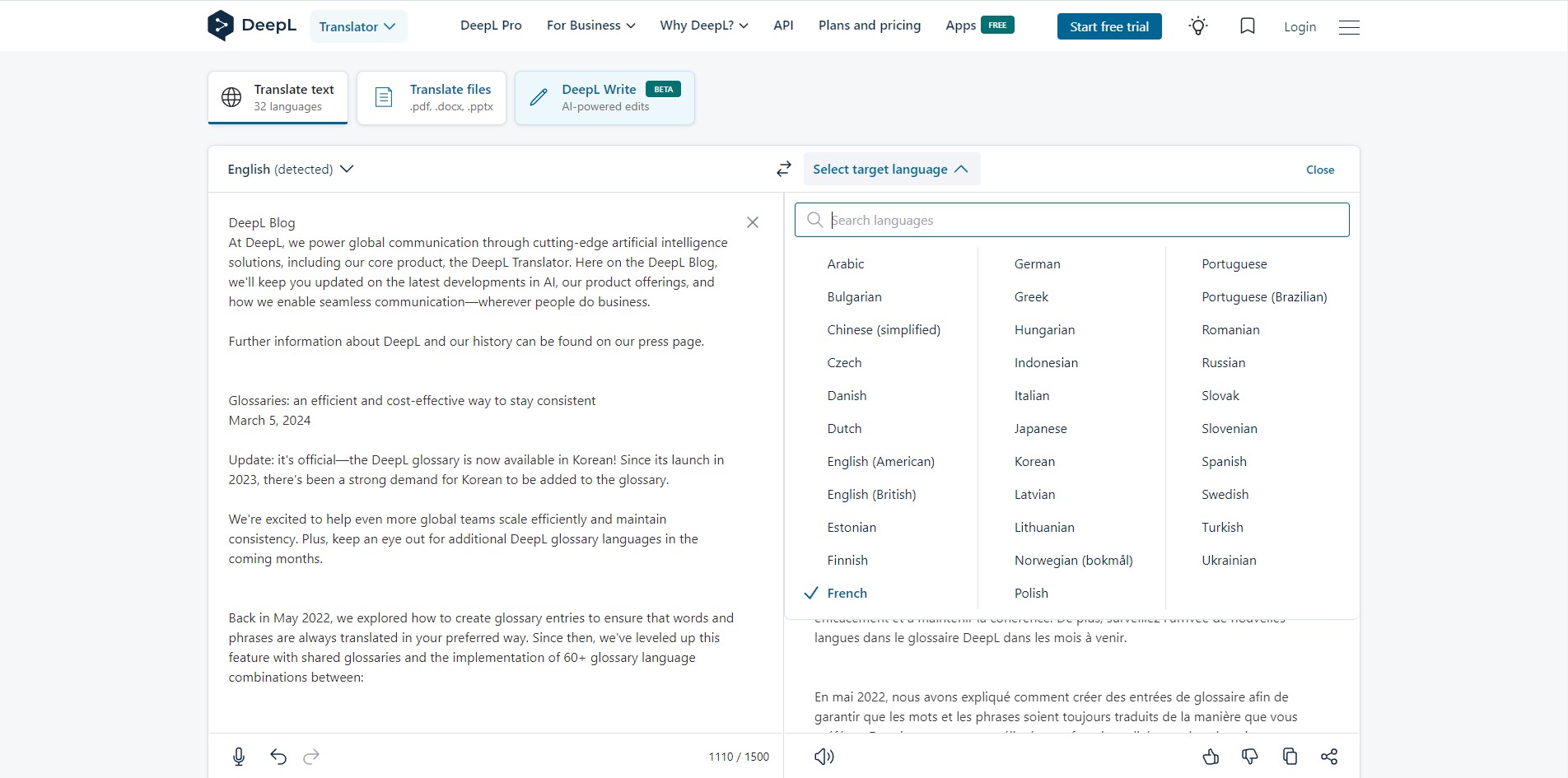This screenshot has height=778, width=1568.
Task: Click the DeepL logo
Action: coord(252,26)
